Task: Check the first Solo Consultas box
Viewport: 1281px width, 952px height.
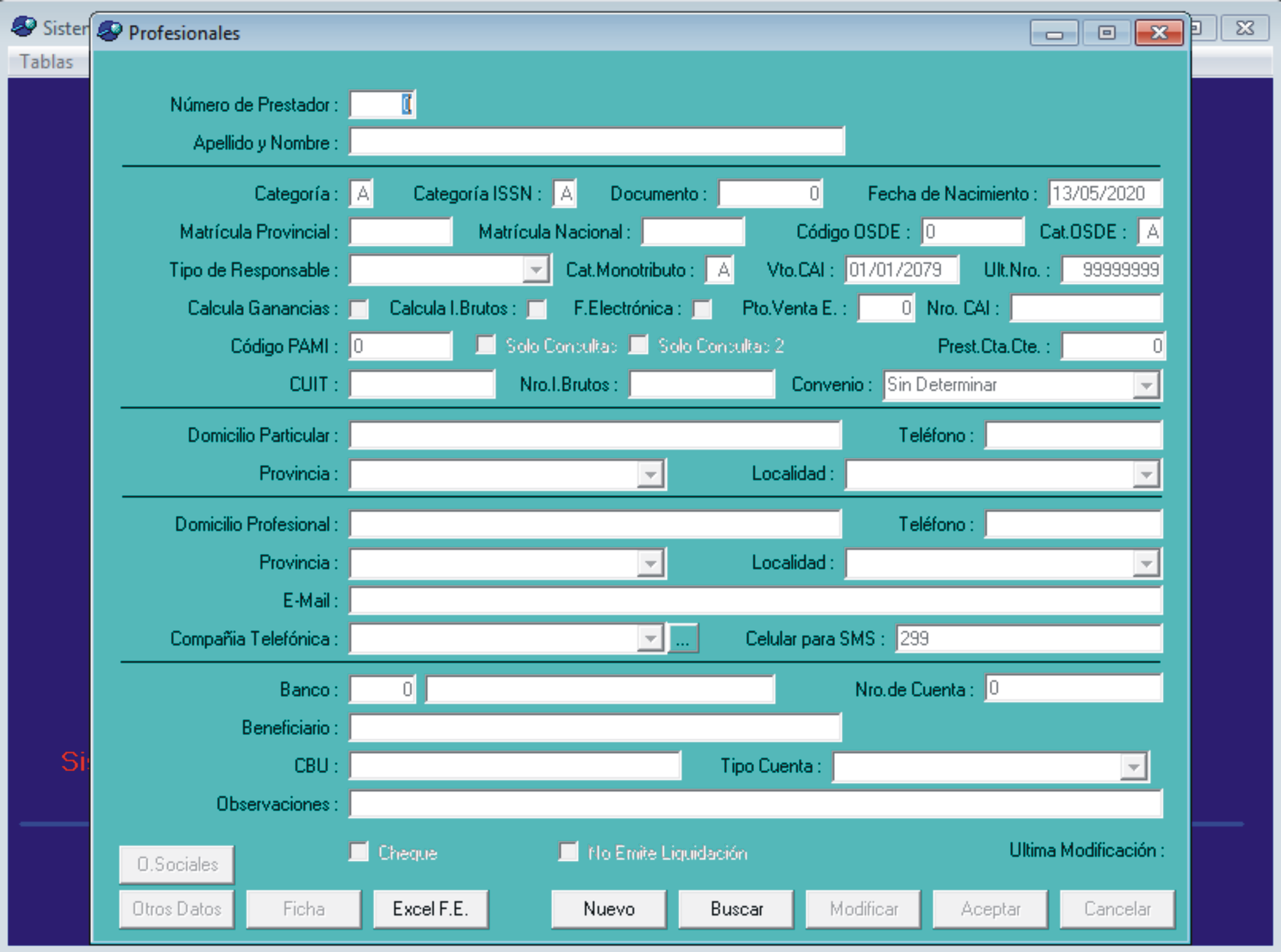Action: coord(486,345)
